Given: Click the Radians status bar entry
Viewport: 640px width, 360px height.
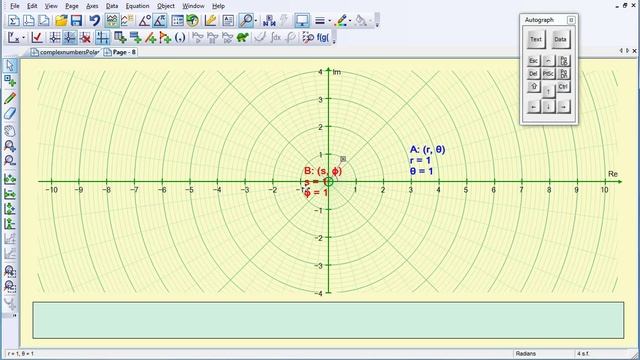Looking at the screenshot, I should tap(526, 353).
